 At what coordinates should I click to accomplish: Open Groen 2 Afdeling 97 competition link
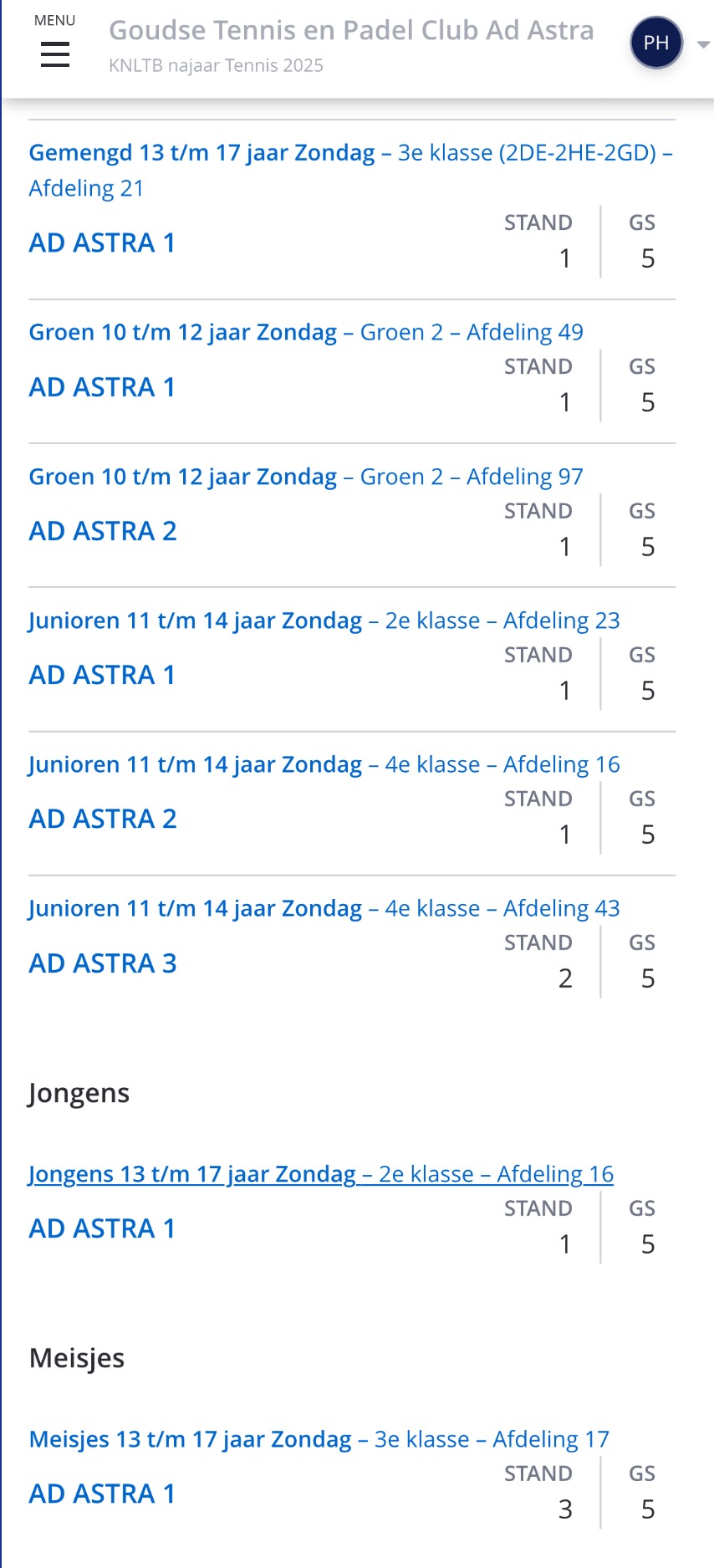(x=306, y=477)
